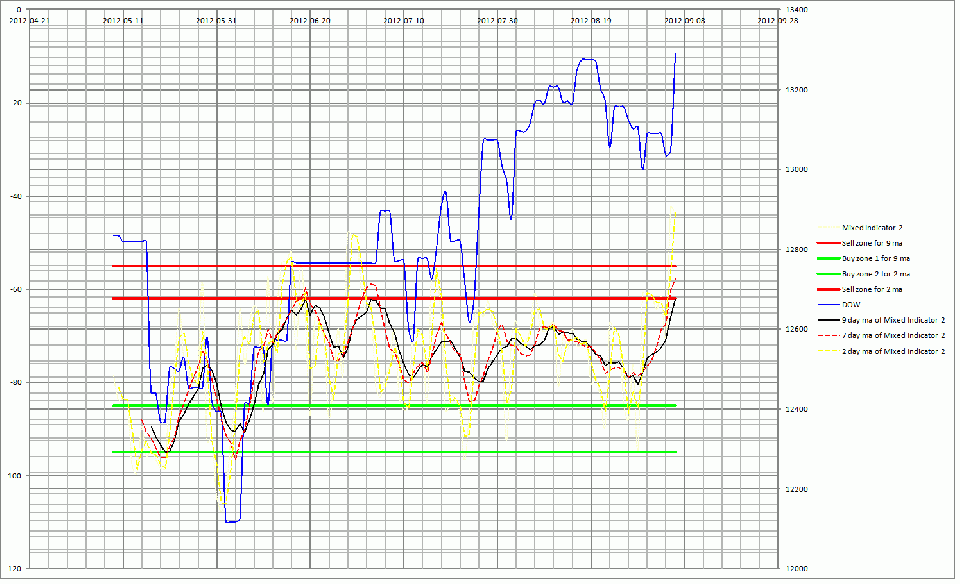The width and height of the screenshot is (960, 584).
Task: Click the 2012-05-11 date axis label
Action: (x=123, y=20)
